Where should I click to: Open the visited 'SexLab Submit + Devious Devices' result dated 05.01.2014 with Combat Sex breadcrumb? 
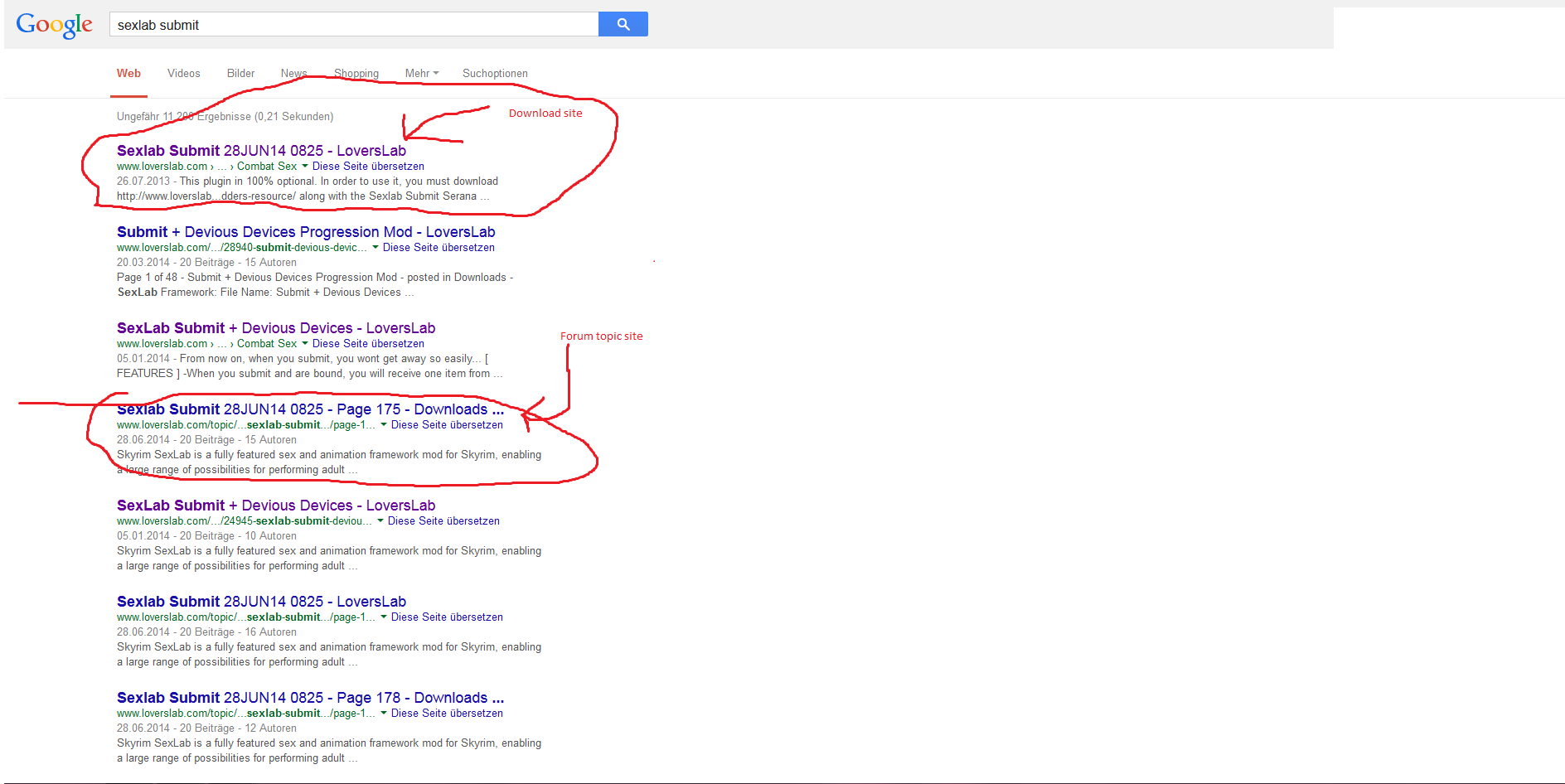(276, 328)
